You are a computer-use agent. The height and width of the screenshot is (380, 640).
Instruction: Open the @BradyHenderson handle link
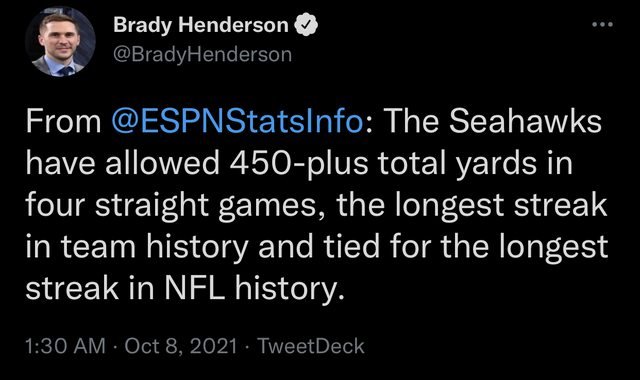coord(202,54)
